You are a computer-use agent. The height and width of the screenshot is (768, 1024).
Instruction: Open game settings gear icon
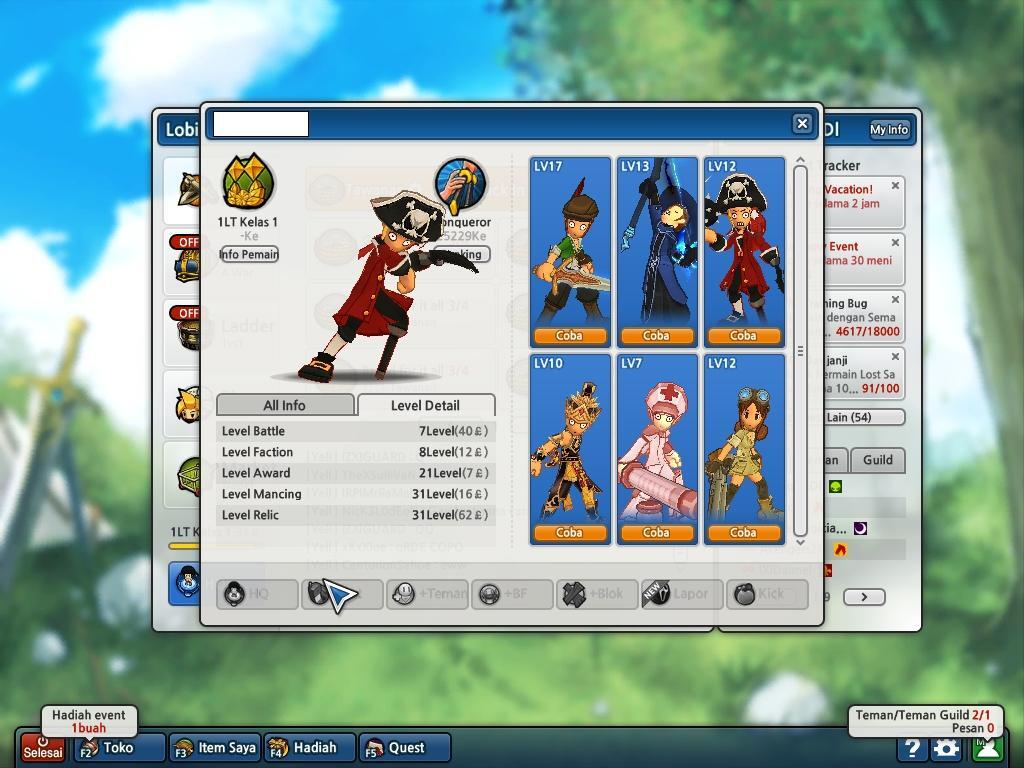(x=946, y=748)
